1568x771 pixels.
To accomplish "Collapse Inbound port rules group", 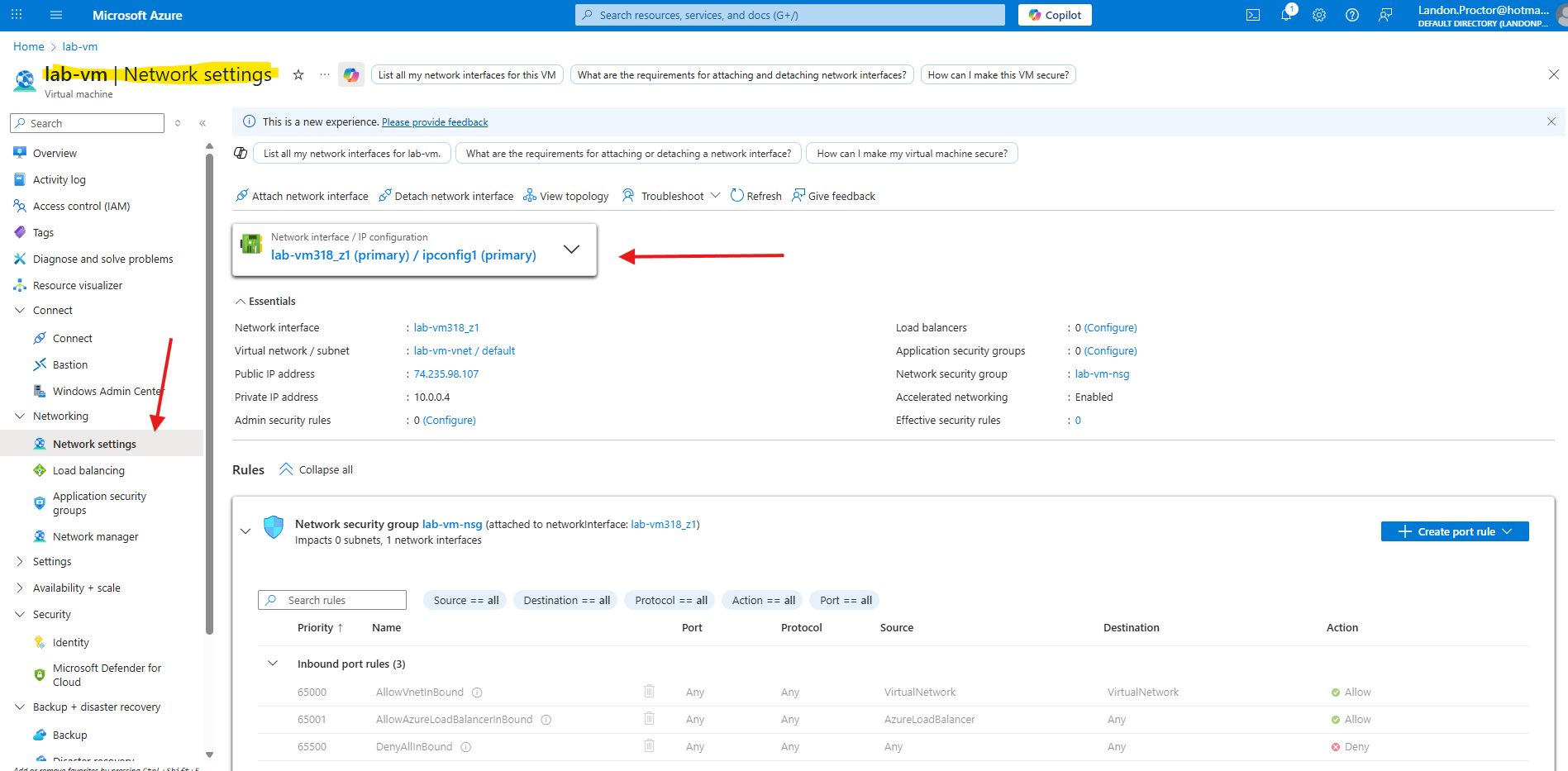I will coord(273,664).
